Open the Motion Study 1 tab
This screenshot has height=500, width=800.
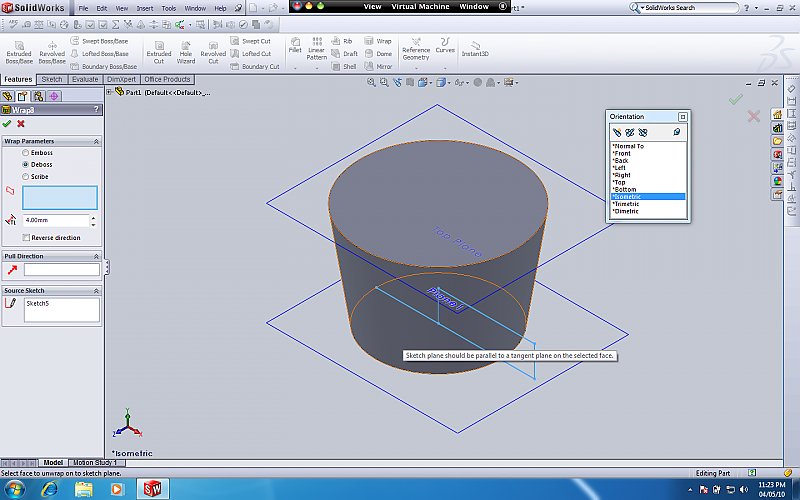click(x=93, y=463)
